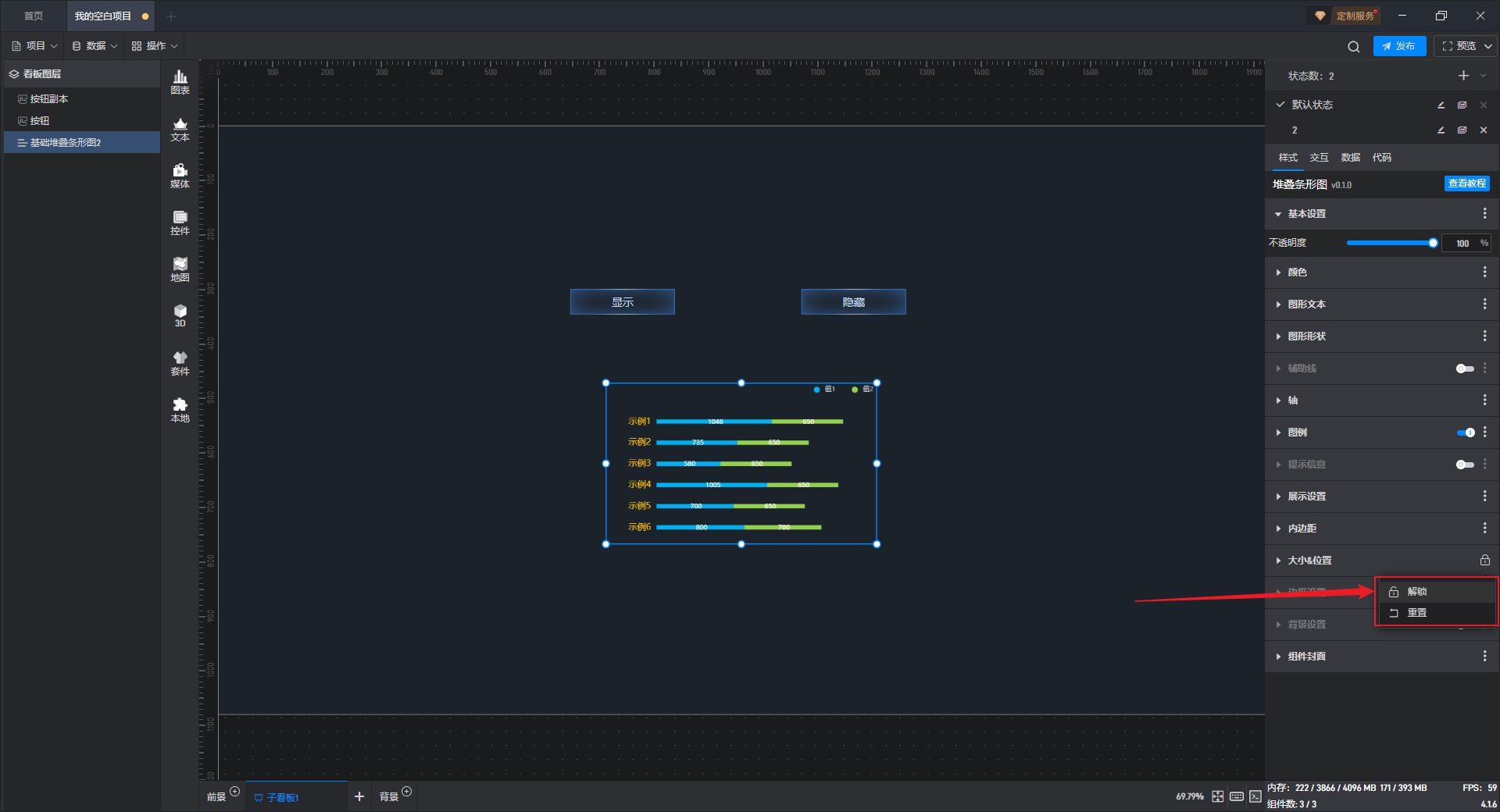Open the console terminal icon in status bar

click(1255, 796)
